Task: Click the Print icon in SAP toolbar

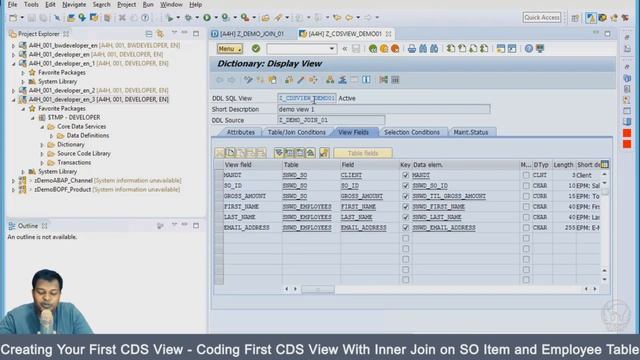Action: (x=412, y=49)
